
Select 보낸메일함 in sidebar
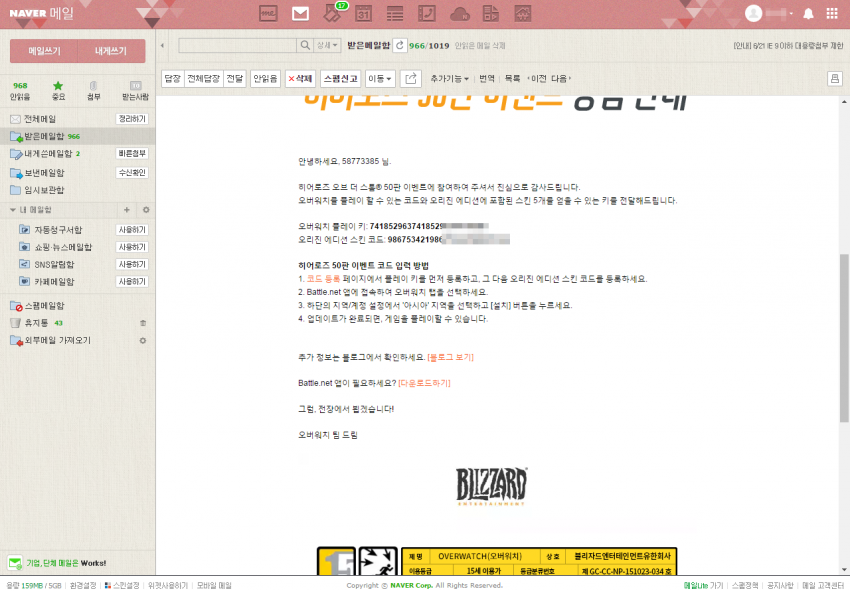44,172
